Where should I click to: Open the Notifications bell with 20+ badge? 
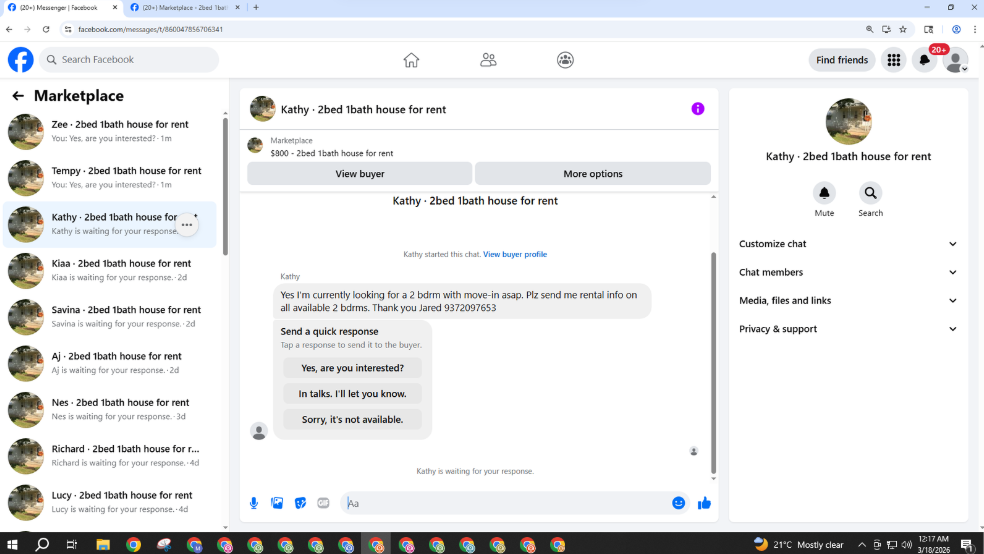(924, 60)
